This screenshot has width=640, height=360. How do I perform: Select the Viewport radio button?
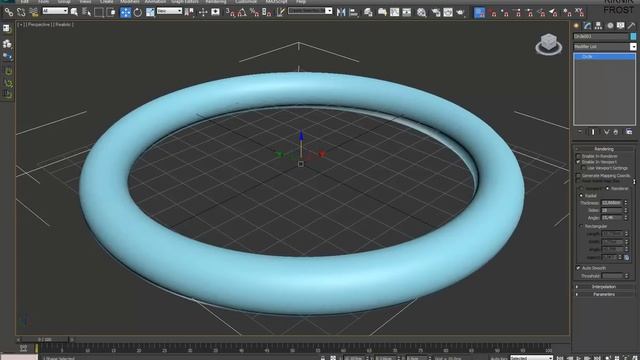click(582, 189)
